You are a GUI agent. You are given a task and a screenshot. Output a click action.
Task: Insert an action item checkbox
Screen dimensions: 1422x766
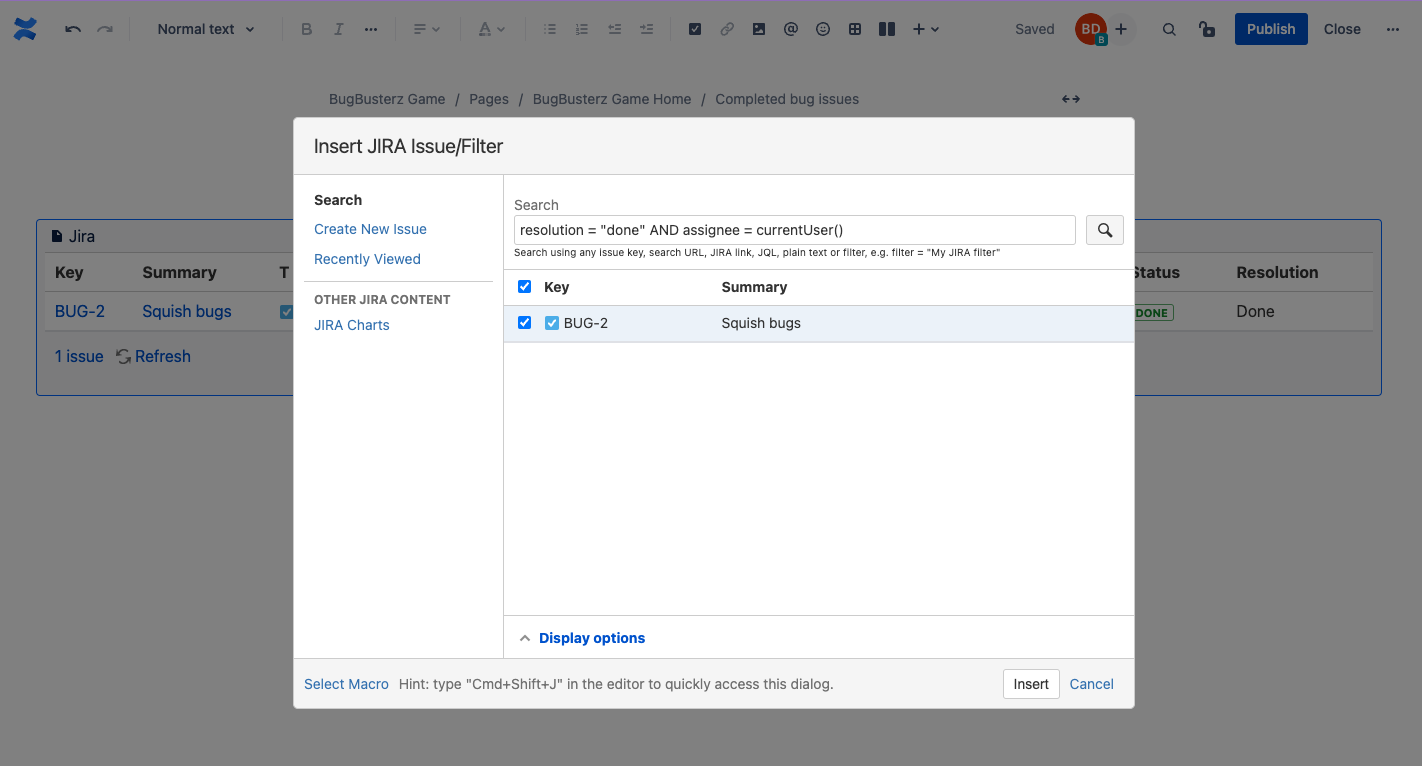[x=695, y=29]
